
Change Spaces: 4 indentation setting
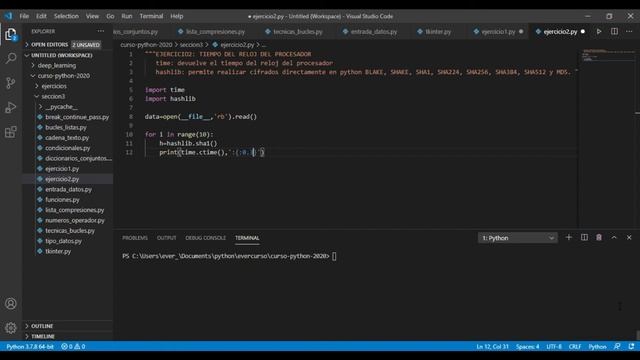[527, 347]
